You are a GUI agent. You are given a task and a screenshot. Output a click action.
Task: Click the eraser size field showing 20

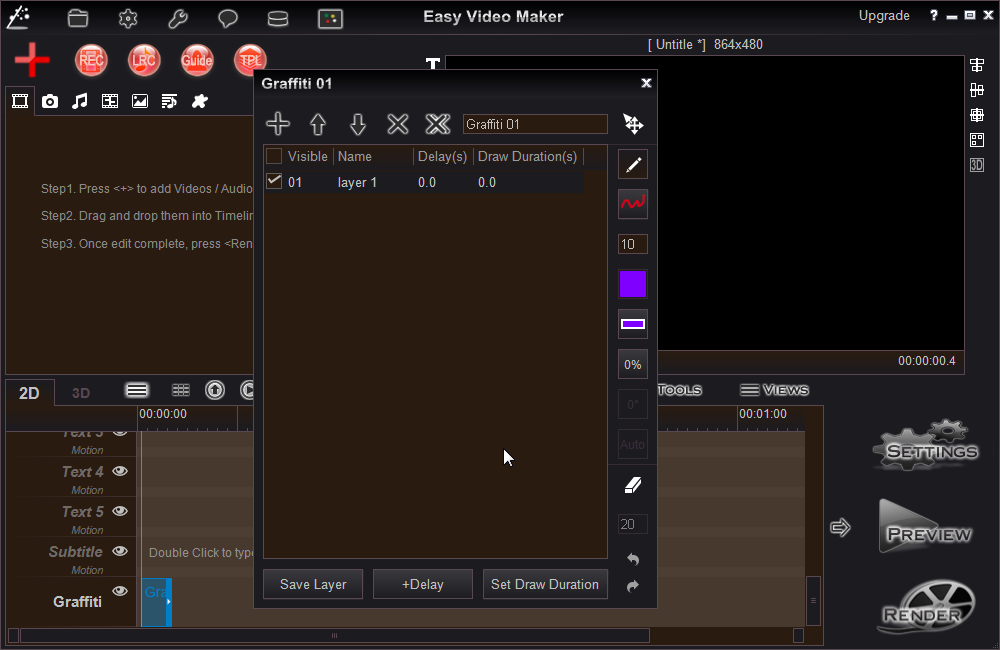633,524
